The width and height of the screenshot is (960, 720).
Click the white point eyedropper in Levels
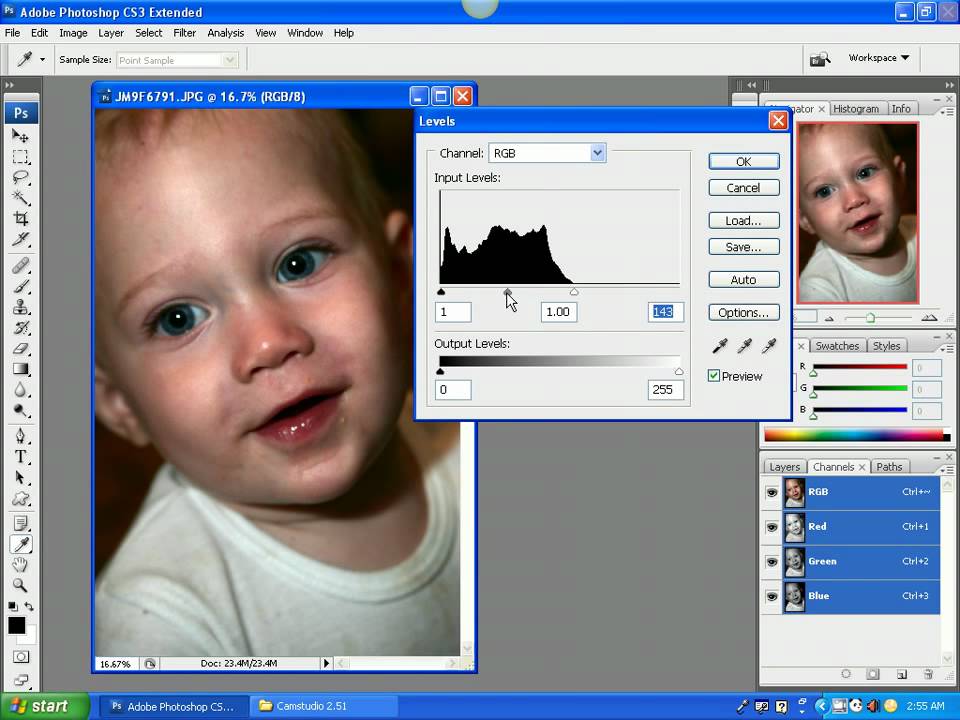pyautogui.click(x=769, y=346)
